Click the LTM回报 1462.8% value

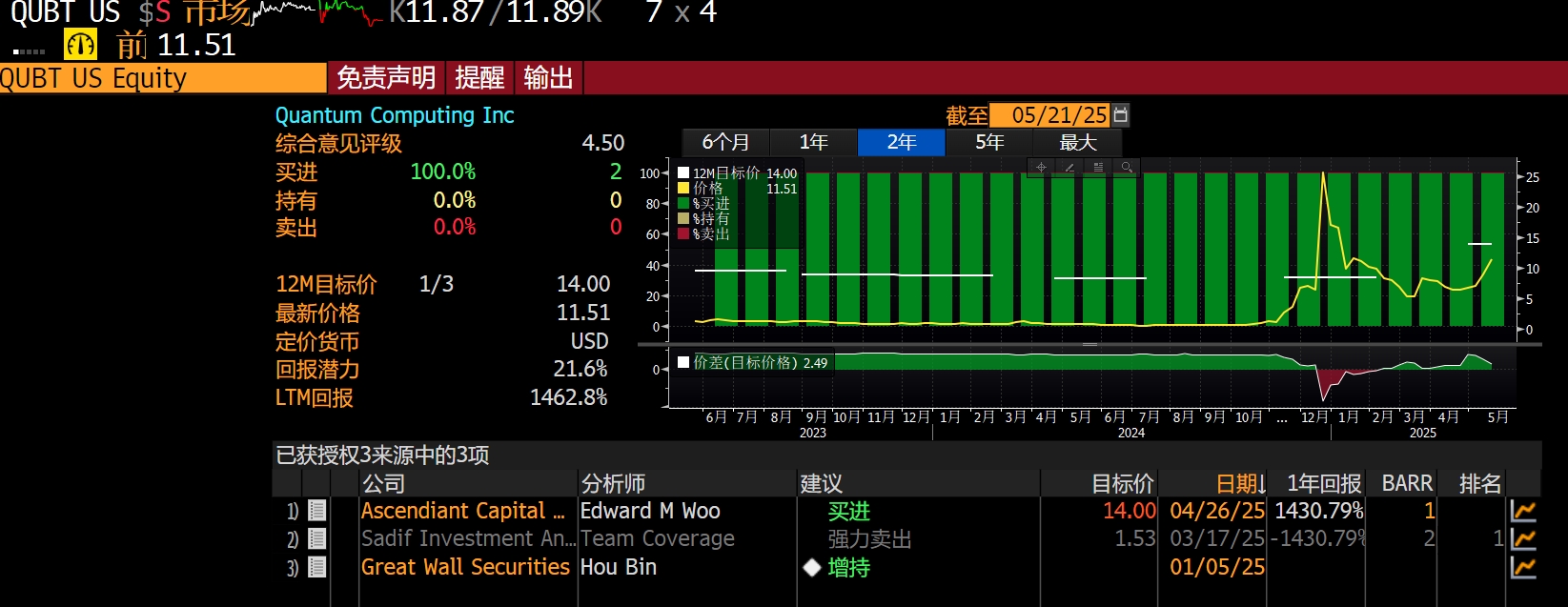coord(569,397)
